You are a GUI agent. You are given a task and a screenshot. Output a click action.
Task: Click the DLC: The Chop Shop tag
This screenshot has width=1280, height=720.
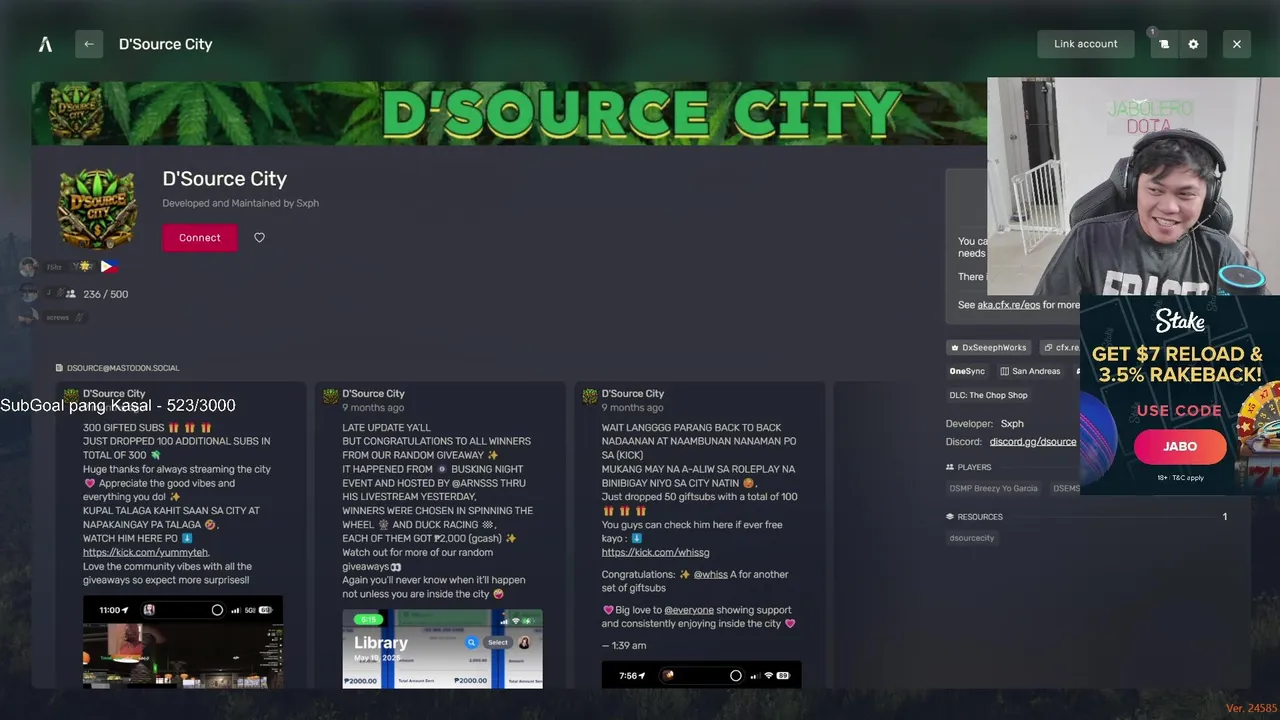[x=989, y=395]
